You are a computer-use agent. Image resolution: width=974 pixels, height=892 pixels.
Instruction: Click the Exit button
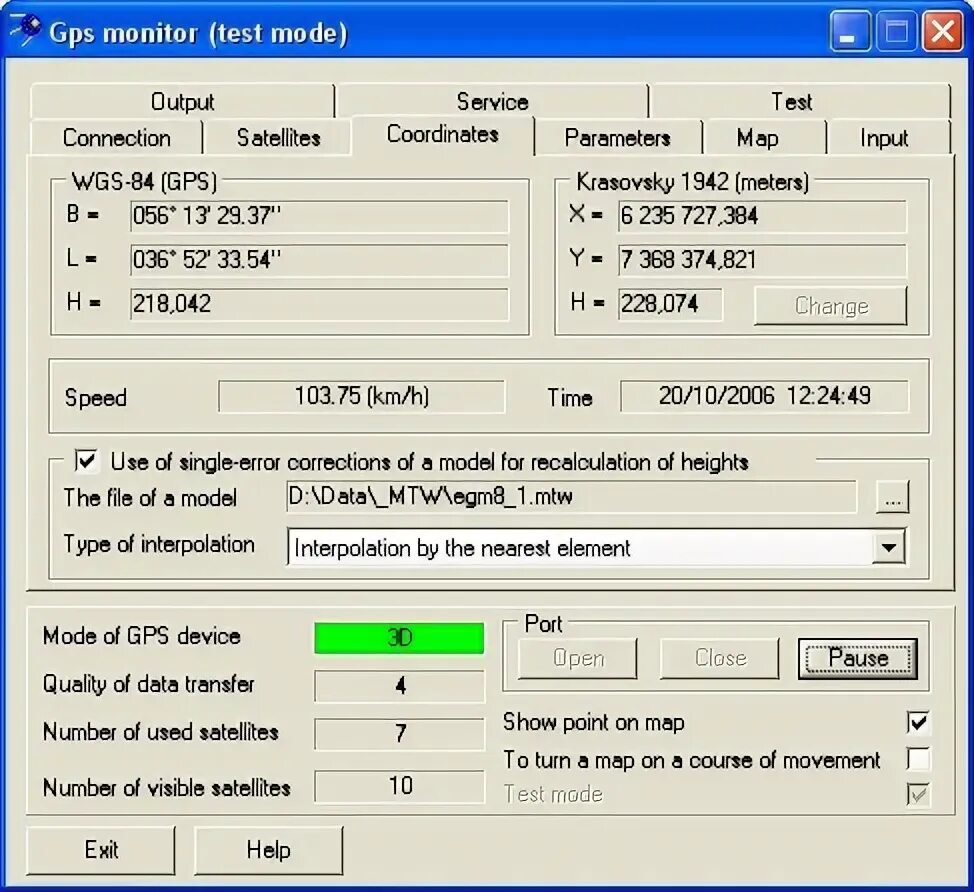[101, 850]
